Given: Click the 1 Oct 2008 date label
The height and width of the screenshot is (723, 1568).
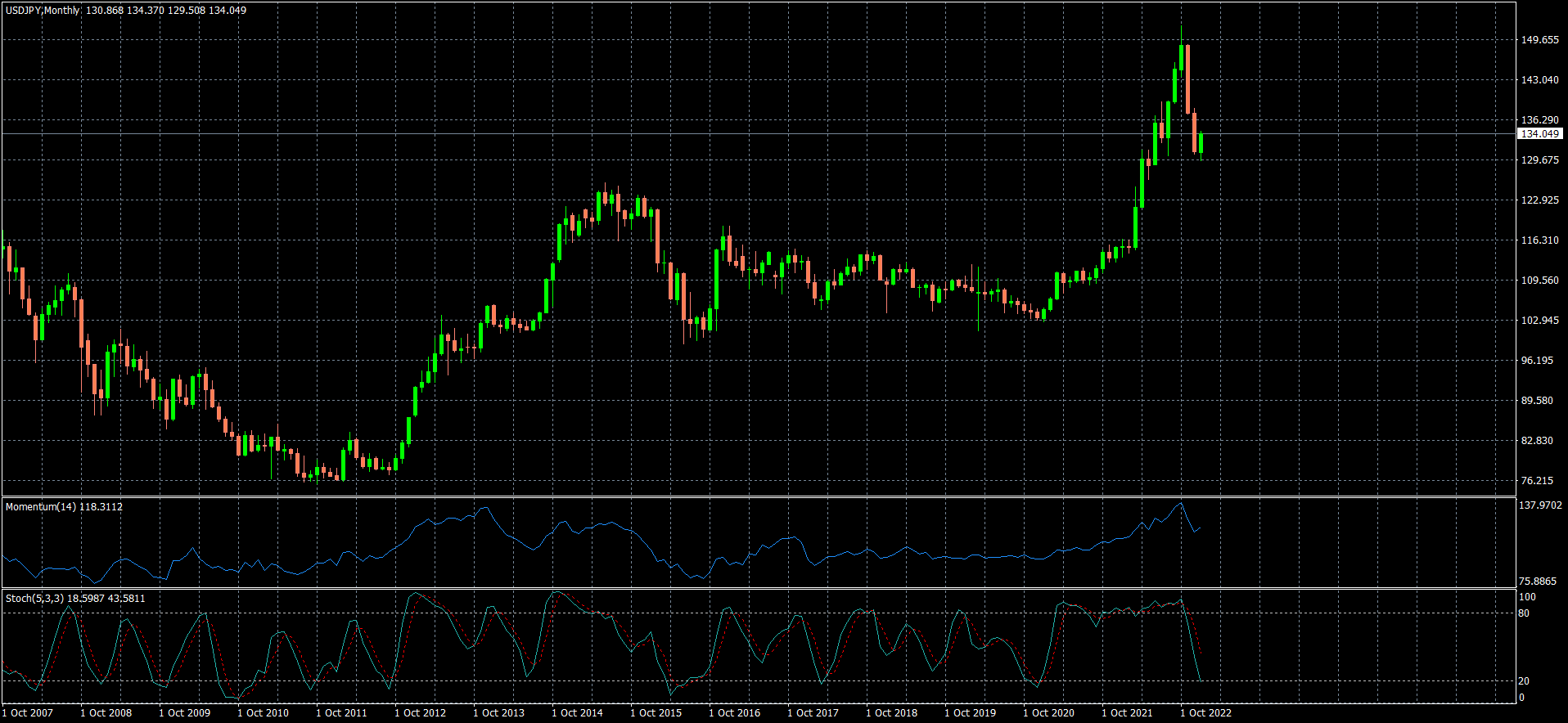Looking at the screenshot, I should pyautogui.click(x=106, y=713).
